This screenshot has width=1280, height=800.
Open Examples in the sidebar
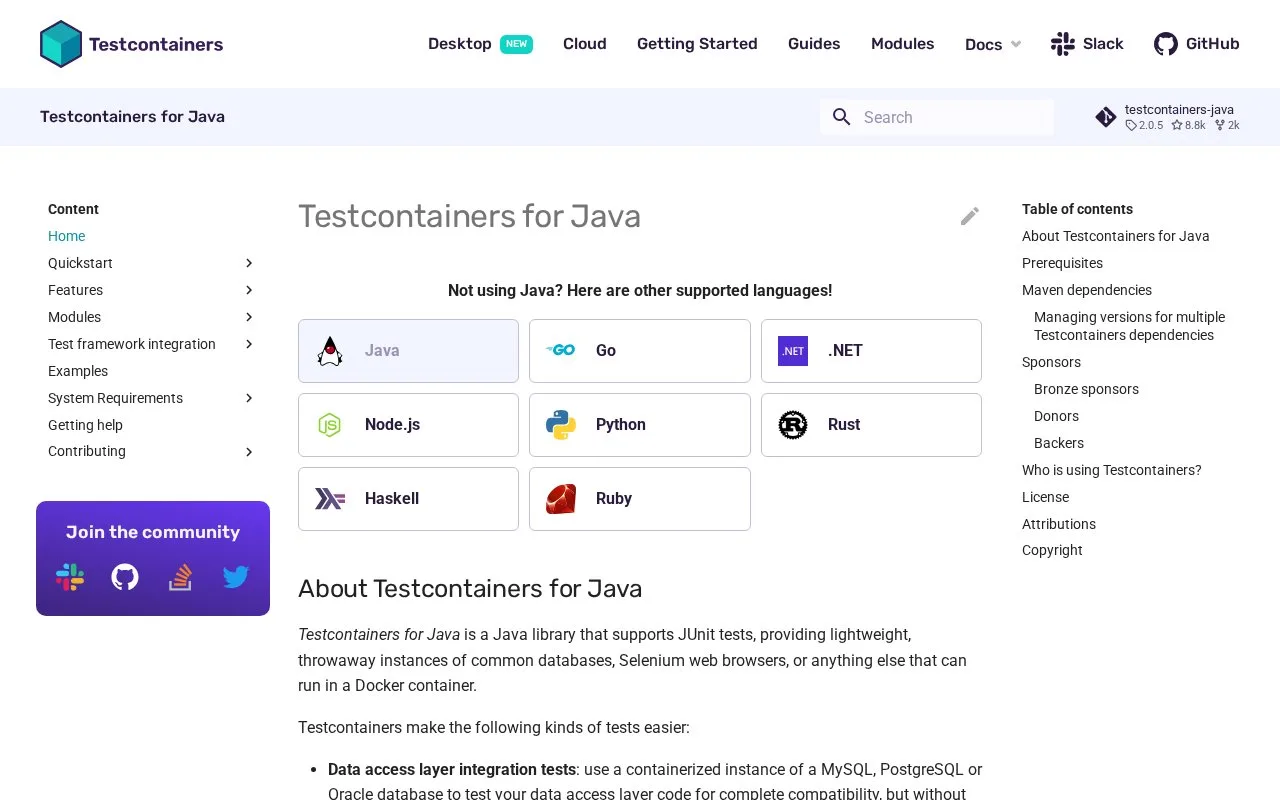(78, 371)
